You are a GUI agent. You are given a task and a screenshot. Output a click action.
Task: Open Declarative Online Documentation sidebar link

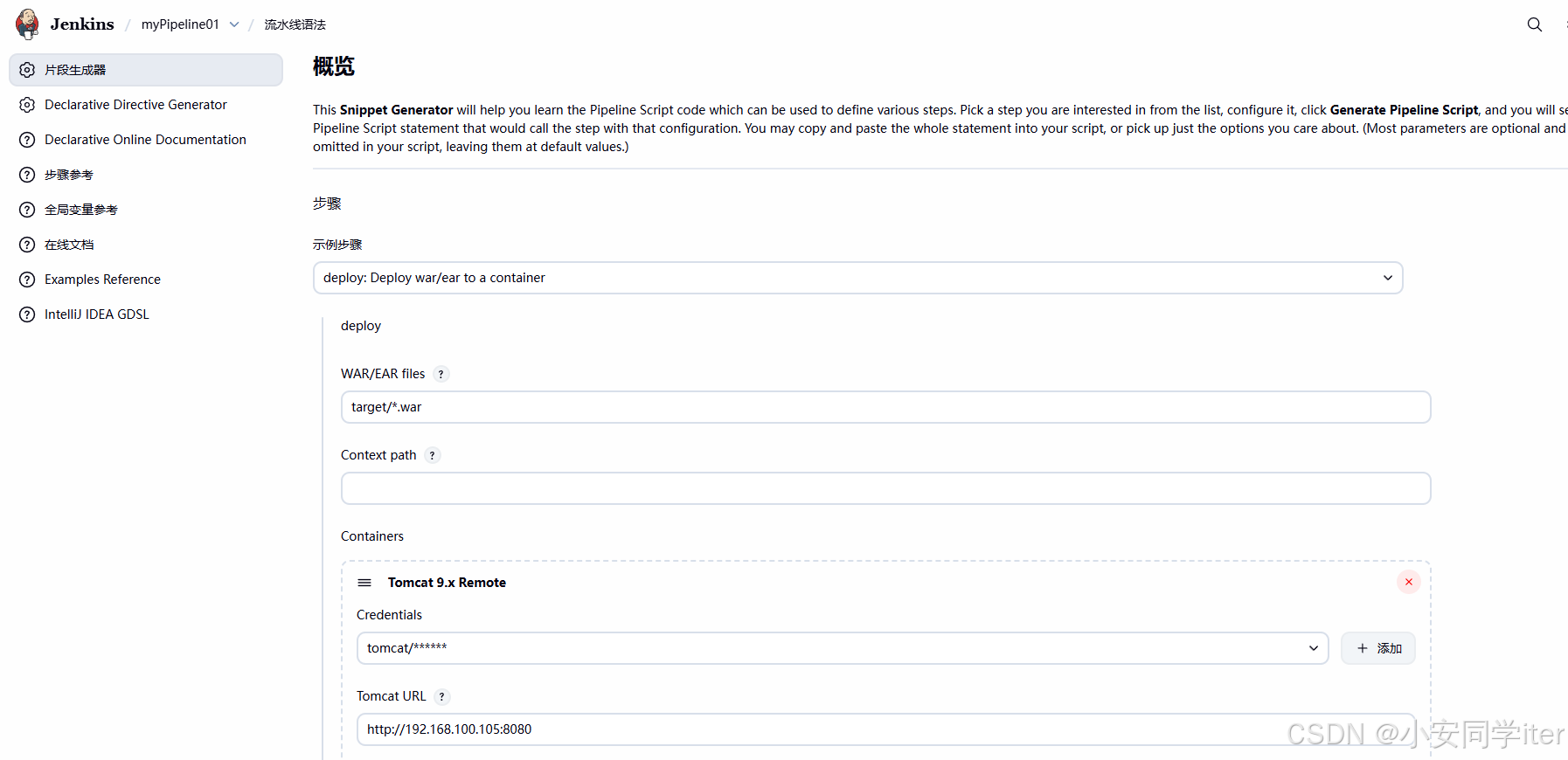145,140
